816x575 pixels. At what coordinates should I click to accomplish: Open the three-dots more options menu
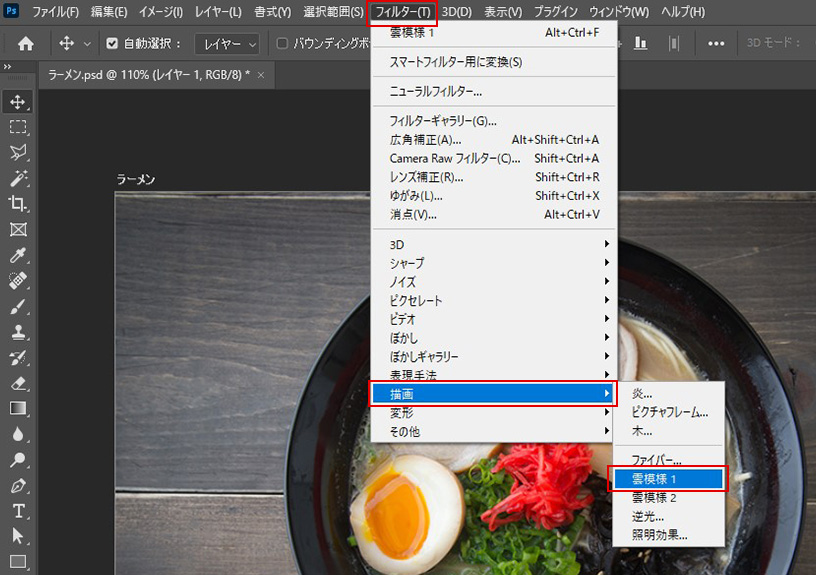716,44
